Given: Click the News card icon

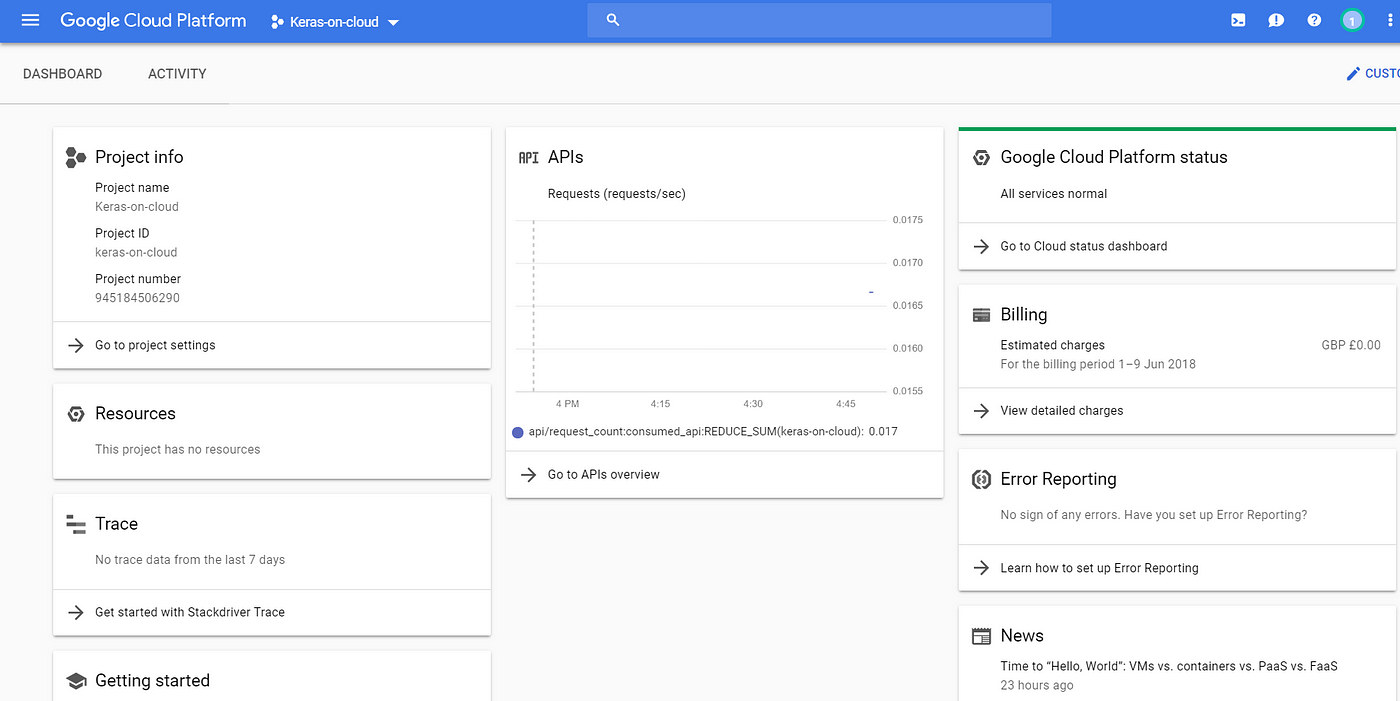Looking at the screenshot, I should 981,636.
